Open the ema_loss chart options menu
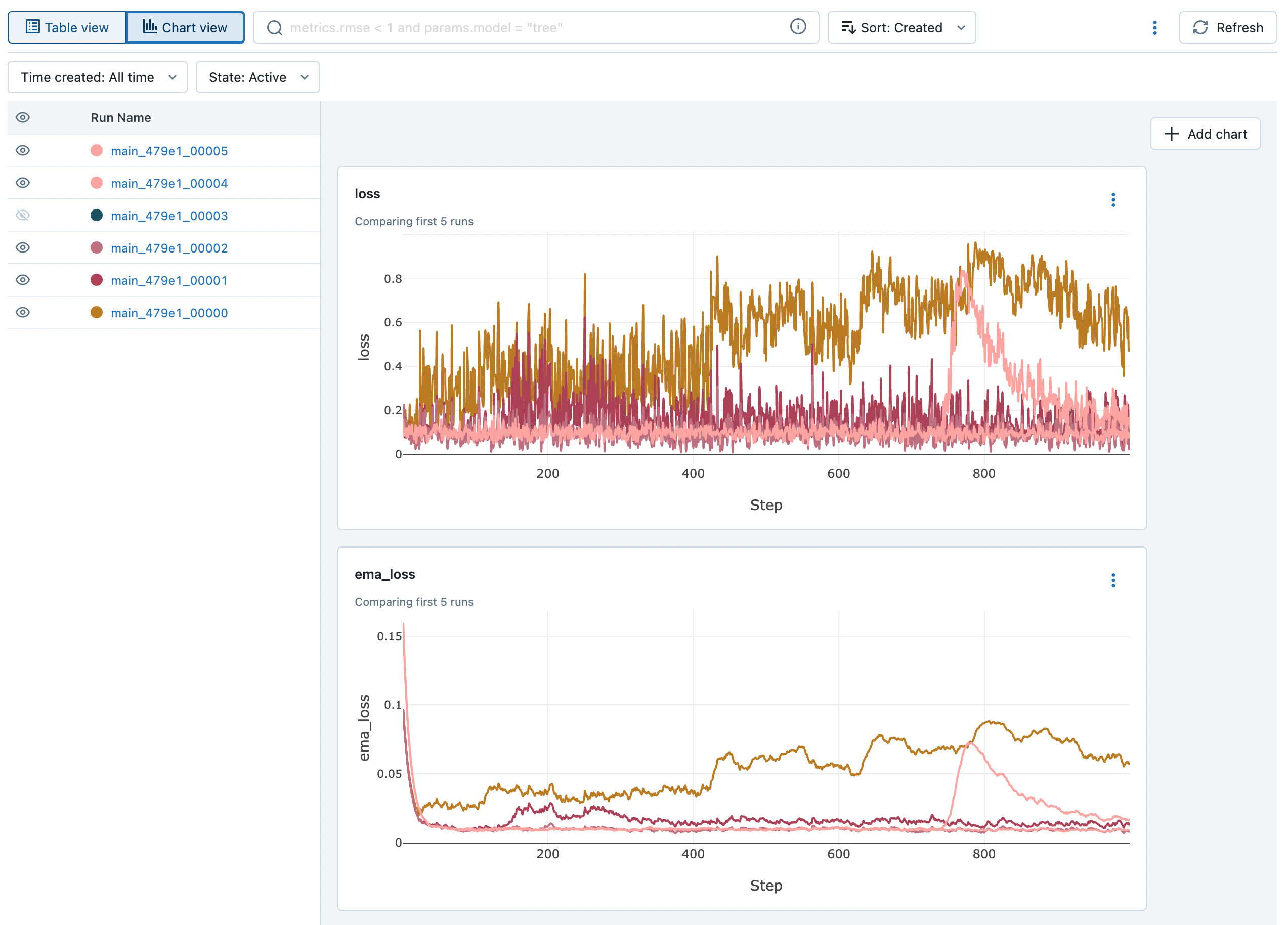 pos(1113,580)
